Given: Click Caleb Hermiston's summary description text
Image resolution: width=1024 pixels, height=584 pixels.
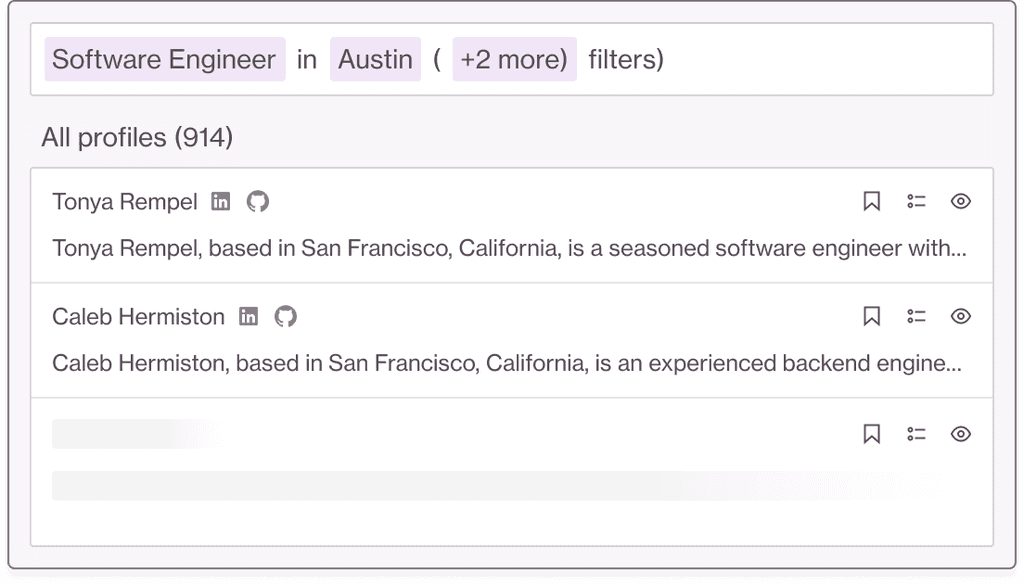Looking at the screenshot, I should [x=507, y=363].
